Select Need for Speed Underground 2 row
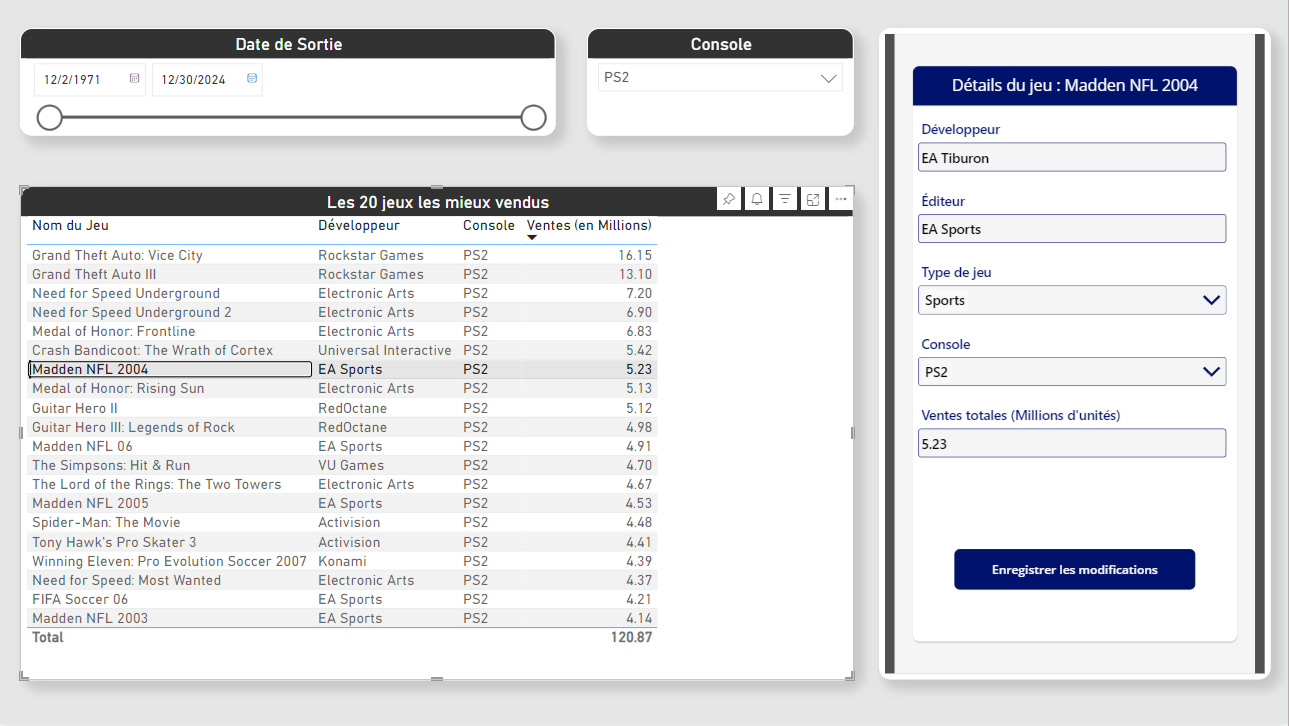1289x726 pixels. (341, 312)
